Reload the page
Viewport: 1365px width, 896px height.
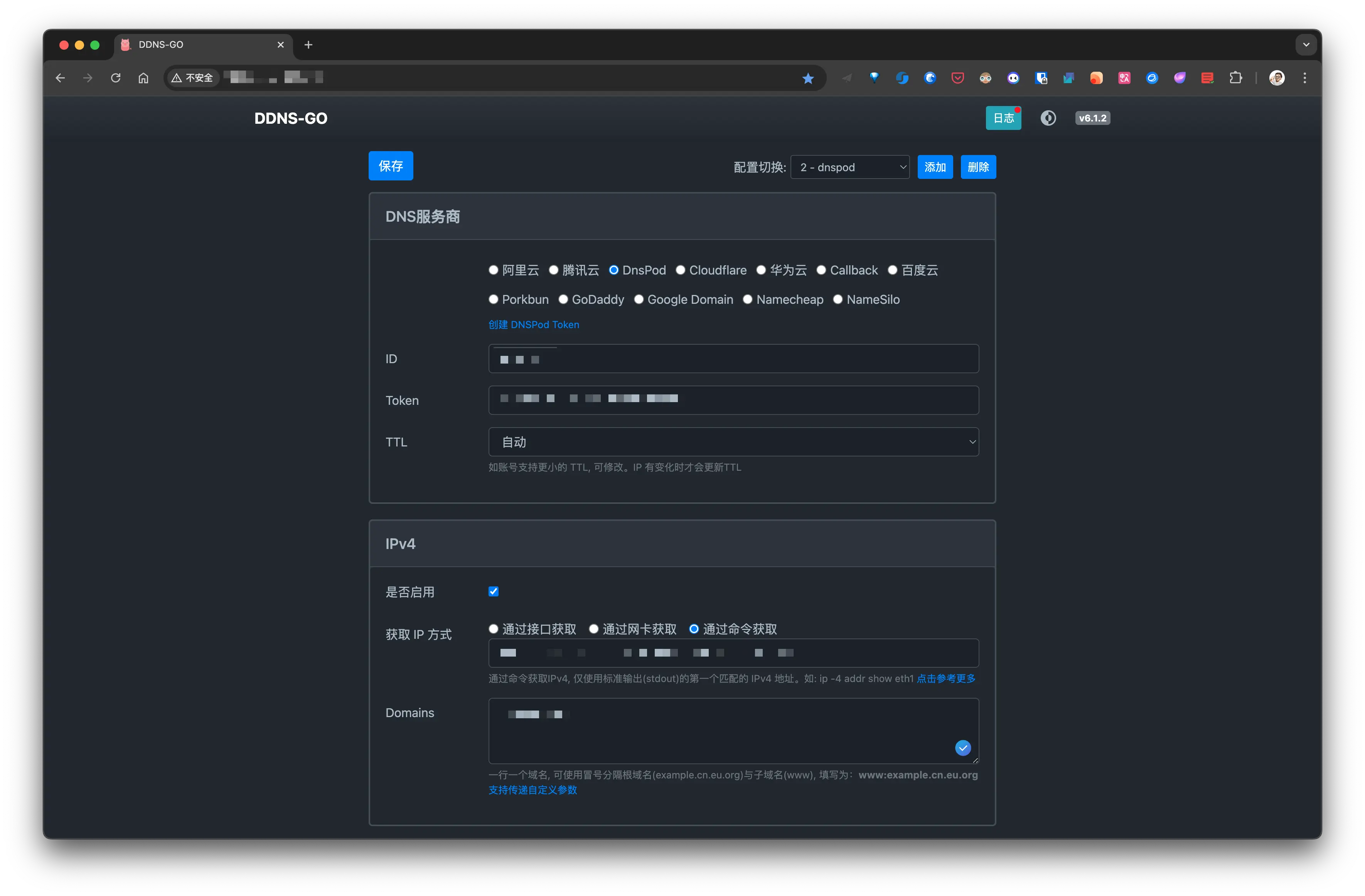(x=116, y=78)
